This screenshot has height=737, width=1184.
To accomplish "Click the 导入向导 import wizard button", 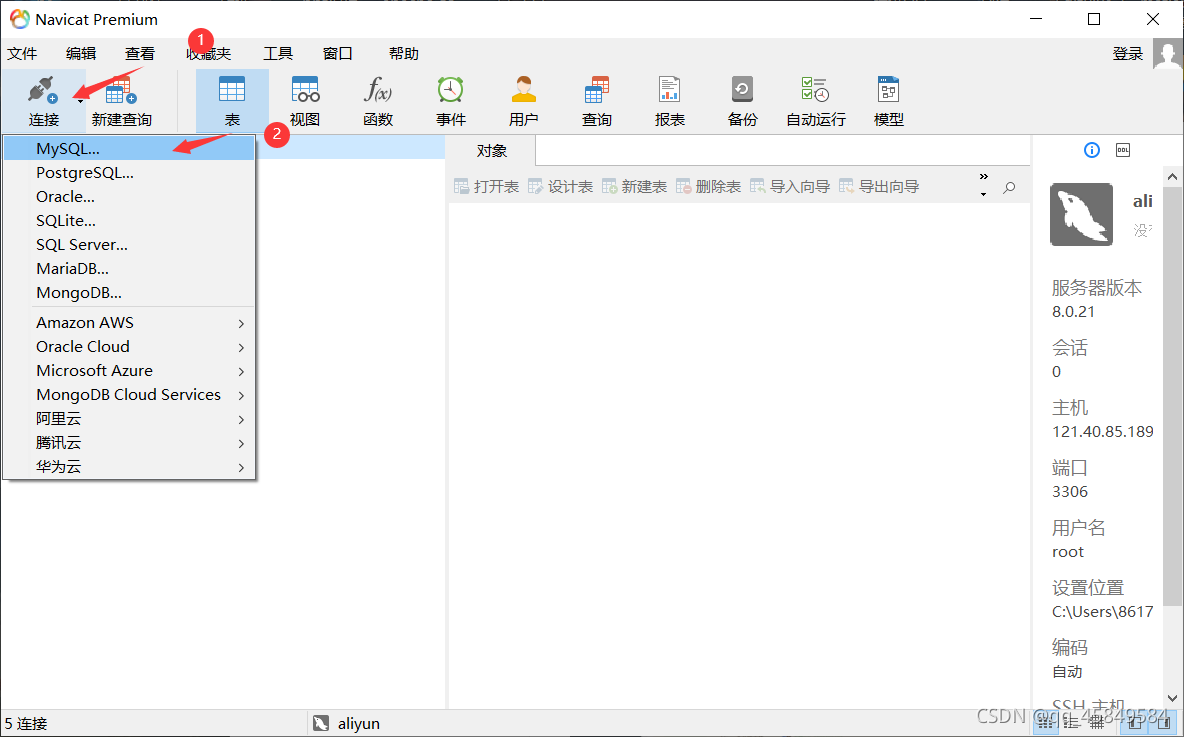I will [x=790, y=187].
